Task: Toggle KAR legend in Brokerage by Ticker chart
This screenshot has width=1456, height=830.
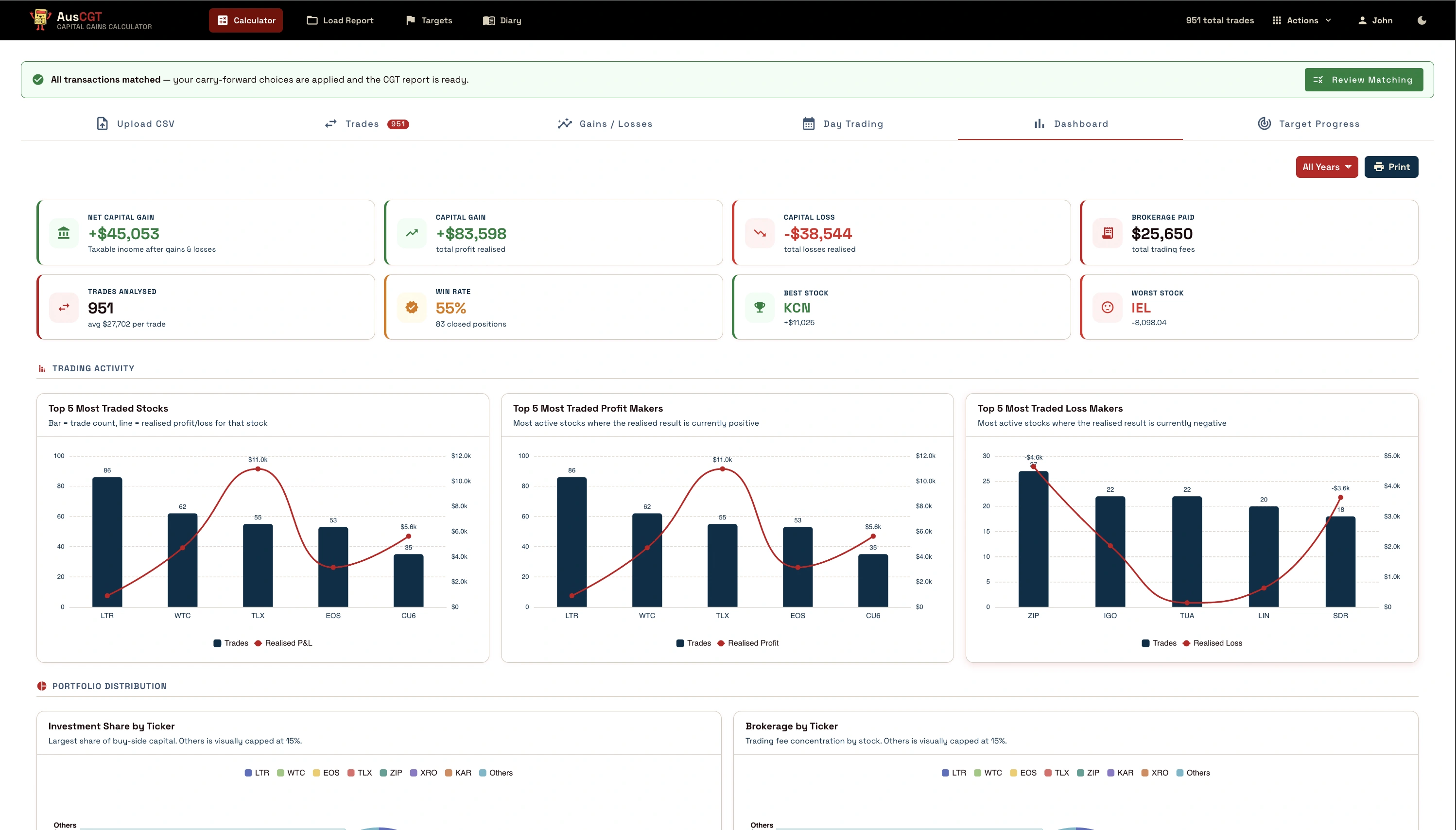Action: click(x=1120, y=773)
